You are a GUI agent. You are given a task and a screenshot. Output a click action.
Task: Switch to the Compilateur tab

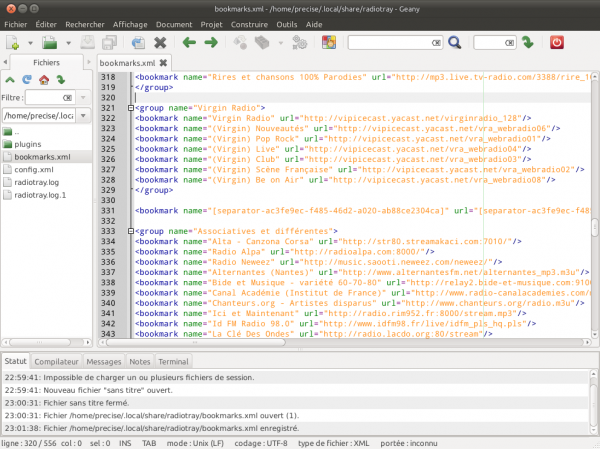(57, 361)
